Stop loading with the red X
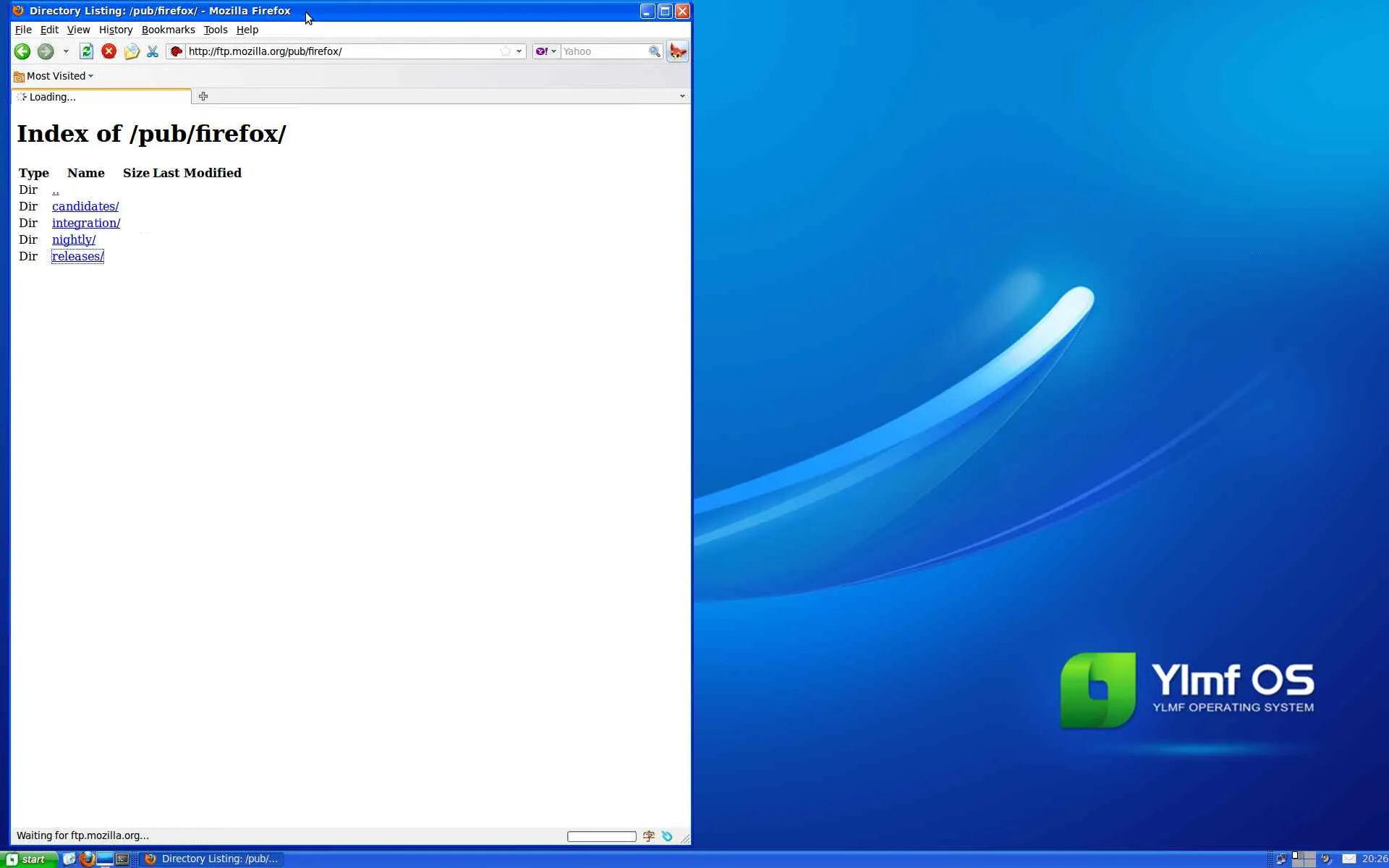 pyautogui.click(x=109, y=51)
